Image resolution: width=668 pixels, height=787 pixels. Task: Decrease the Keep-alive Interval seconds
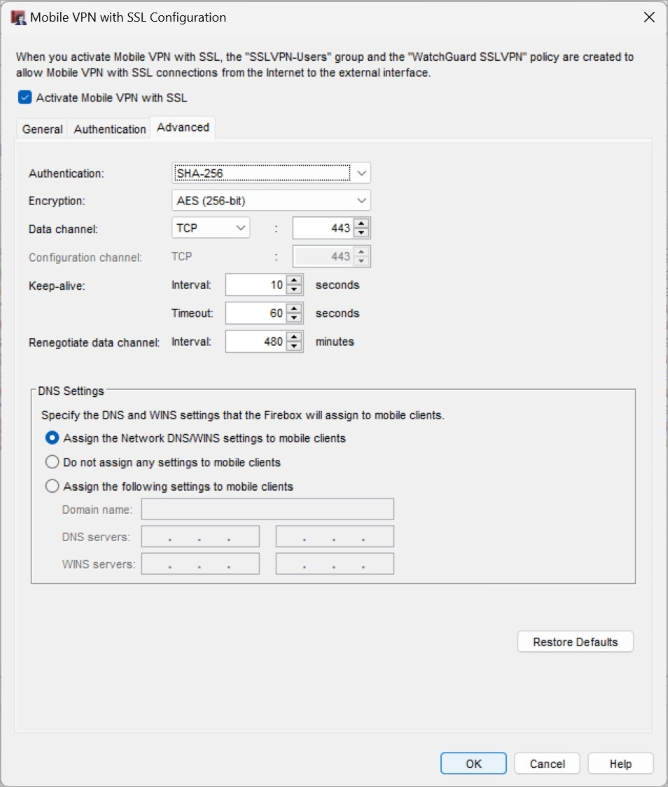(294, 290)
